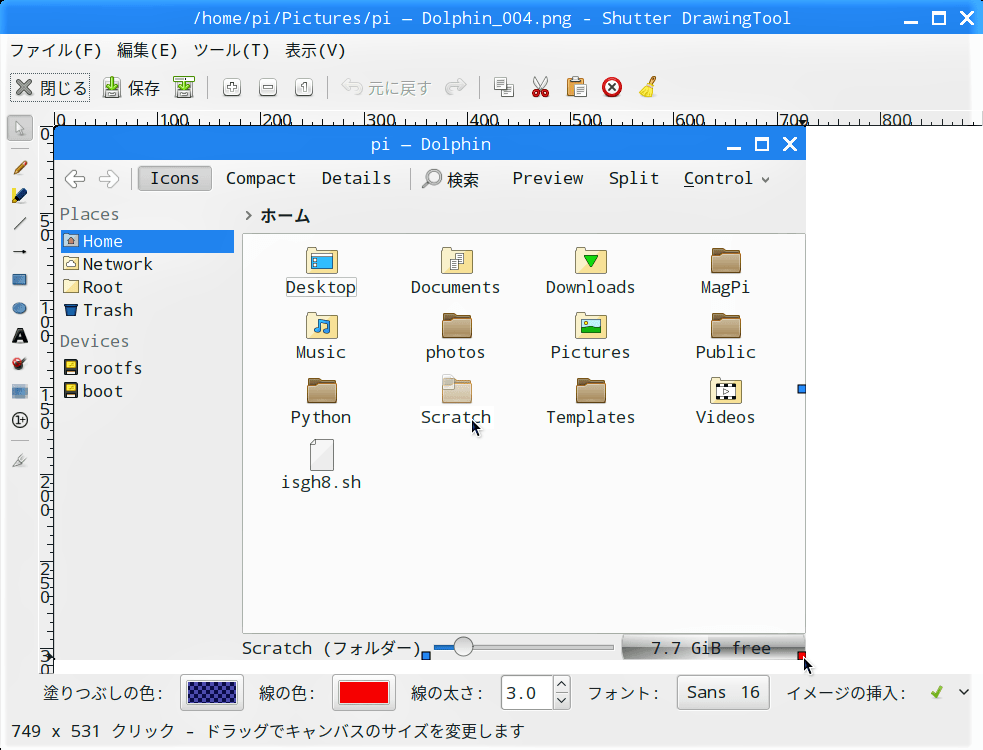Select the pixelize tool
Image resolution: width=983 pixels, height=750 pixels.
click(x=20, y=392)
